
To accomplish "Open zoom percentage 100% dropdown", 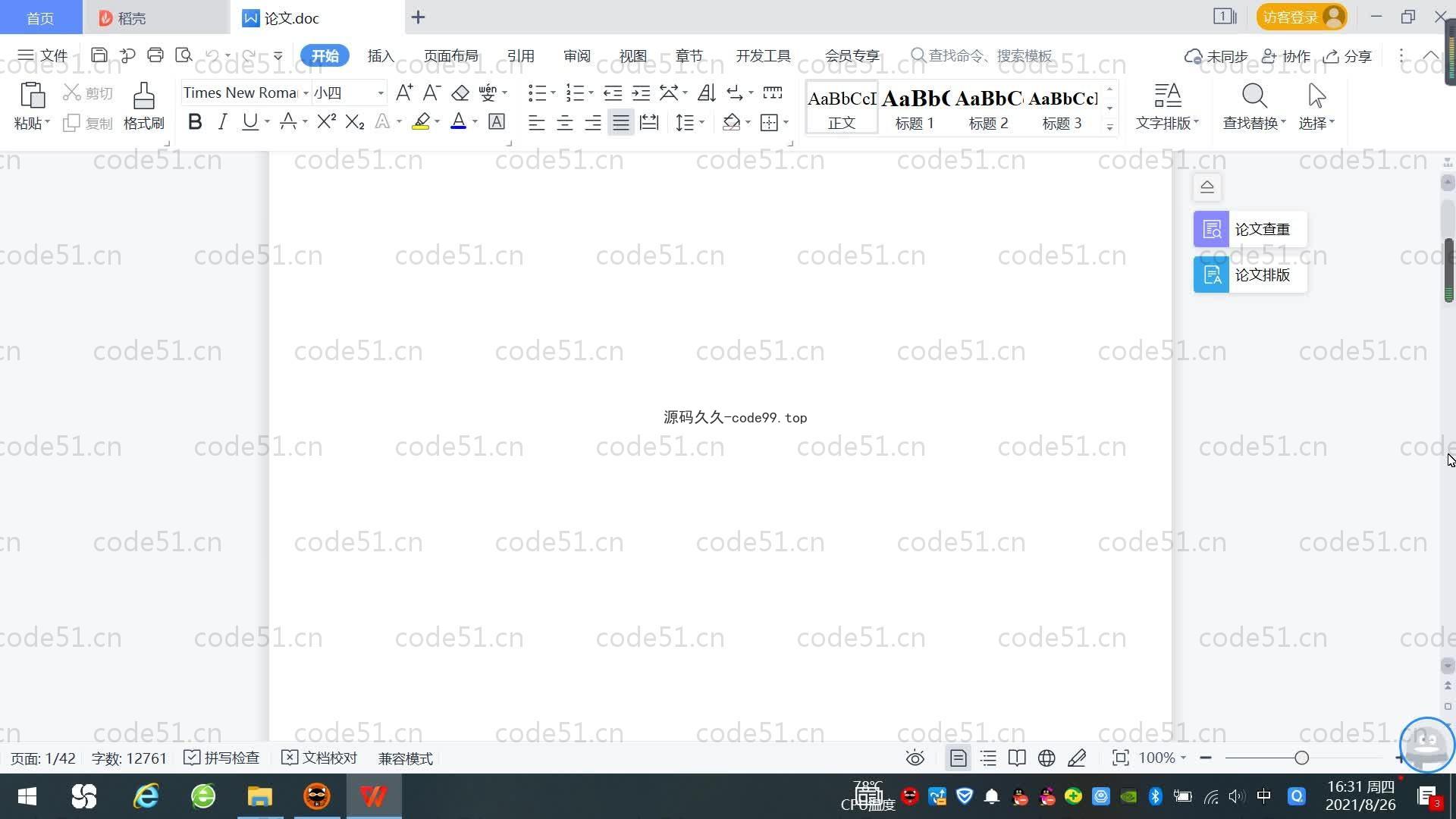I will pos(1163,758).
